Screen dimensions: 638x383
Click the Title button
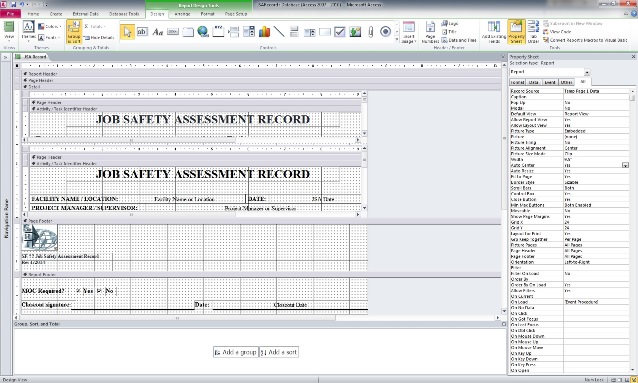tap(449, 32)
